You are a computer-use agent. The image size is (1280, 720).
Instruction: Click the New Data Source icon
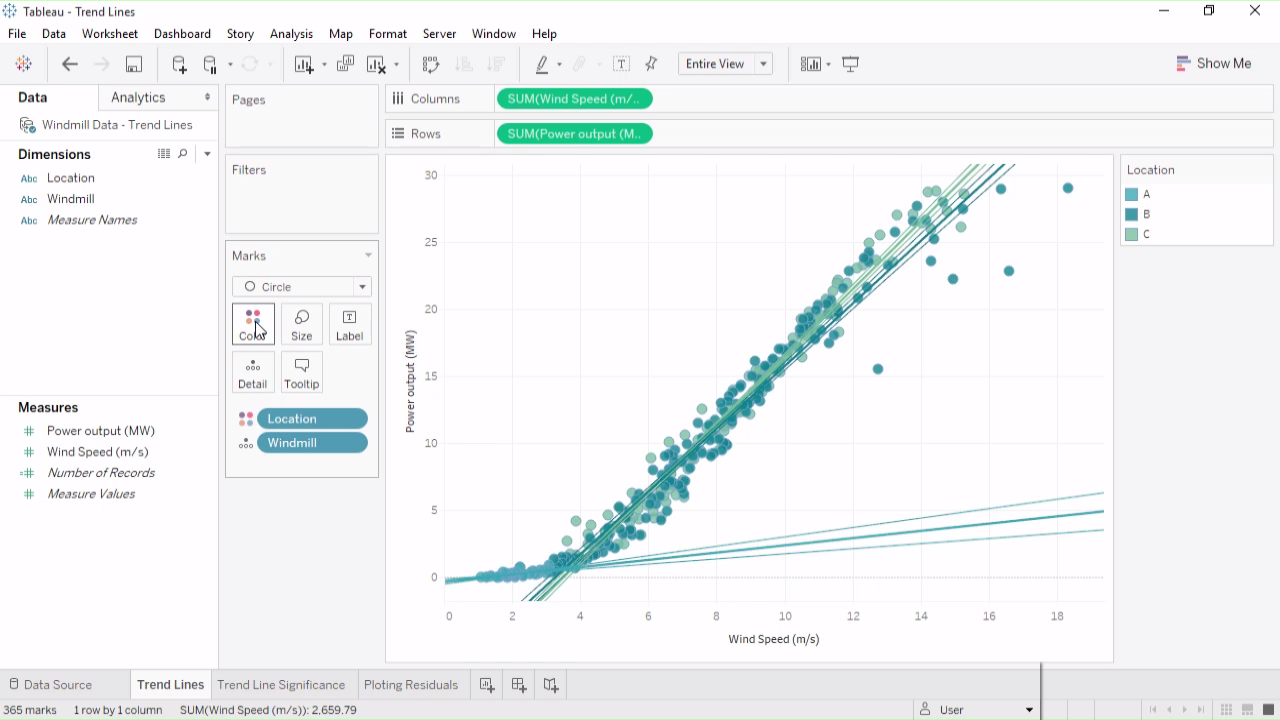(x=179, y=64)
